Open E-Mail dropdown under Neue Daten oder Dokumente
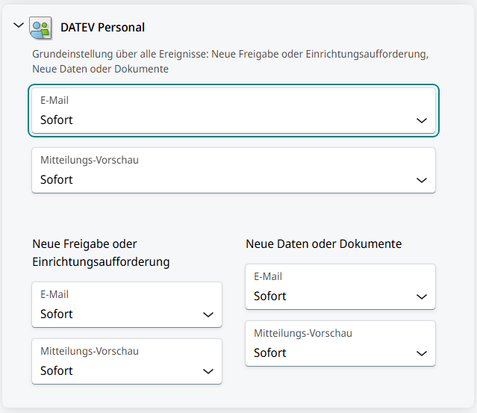Screen dimensions: 477x413 tap(340, 287)
